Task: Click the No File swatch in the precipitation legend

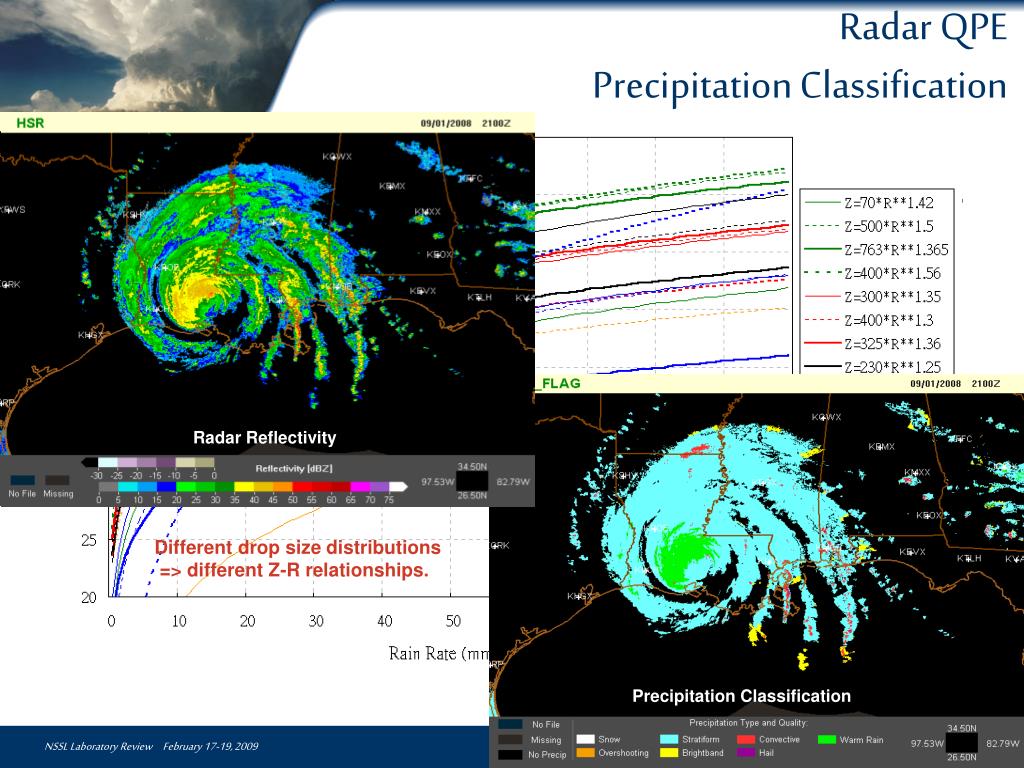Action: (x=510, y=724)
